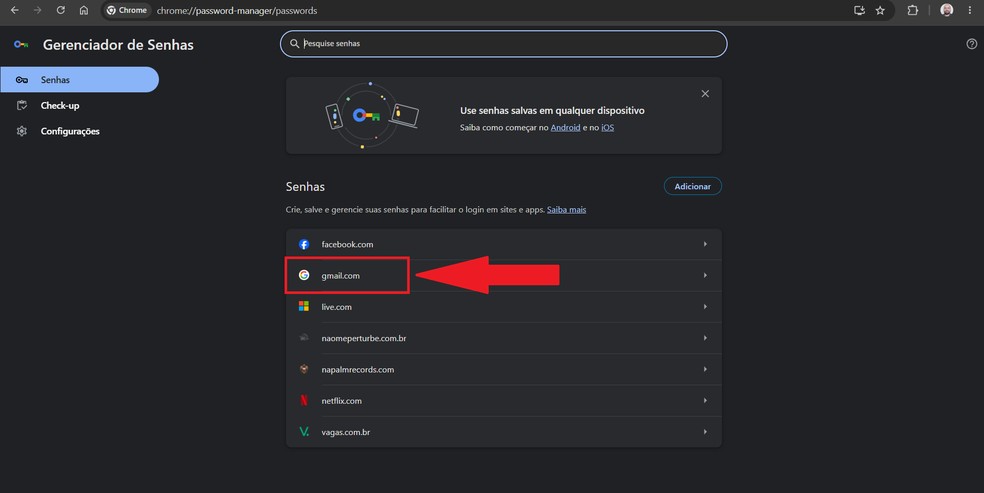Click the Netflix favicon
This screenshot has height=493, width=984.
[x=304, y=400]
